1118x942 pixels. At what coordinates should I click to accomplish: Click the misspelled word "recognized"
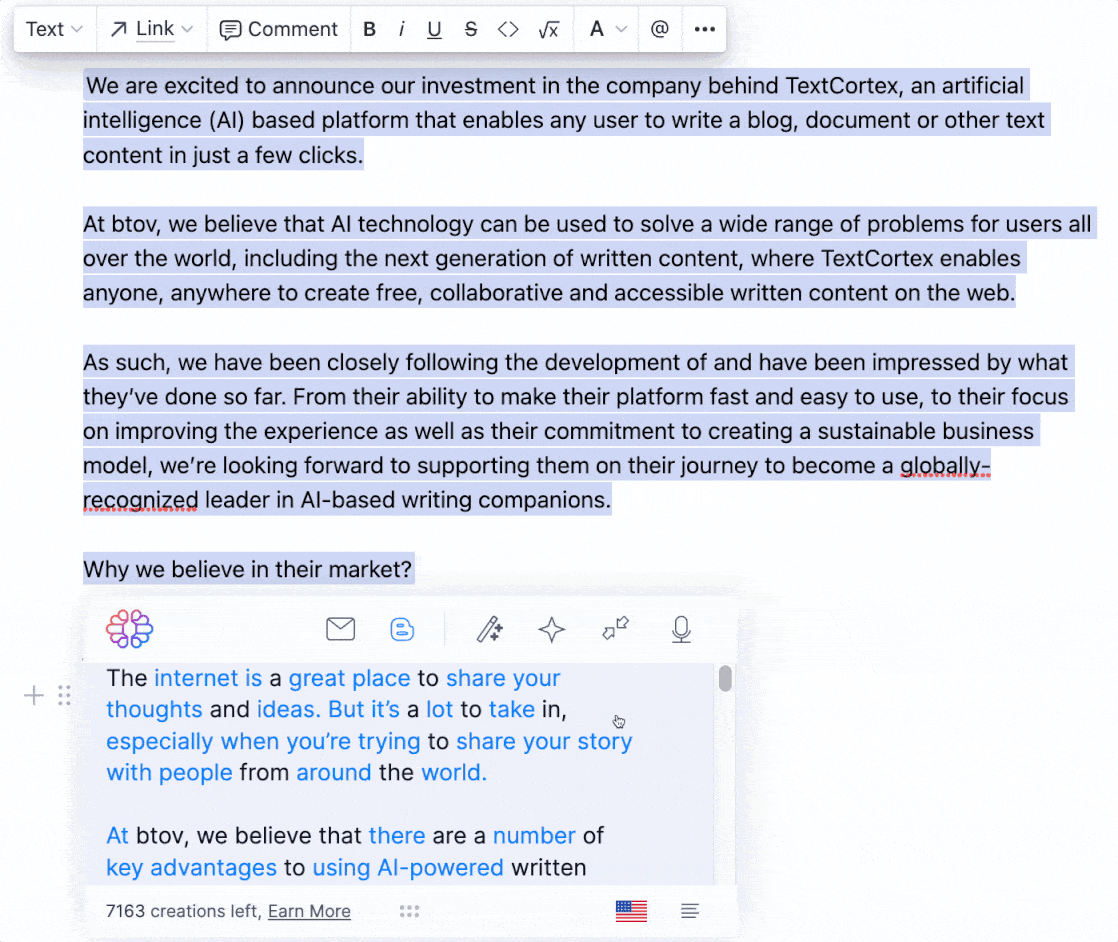(140, 500)
